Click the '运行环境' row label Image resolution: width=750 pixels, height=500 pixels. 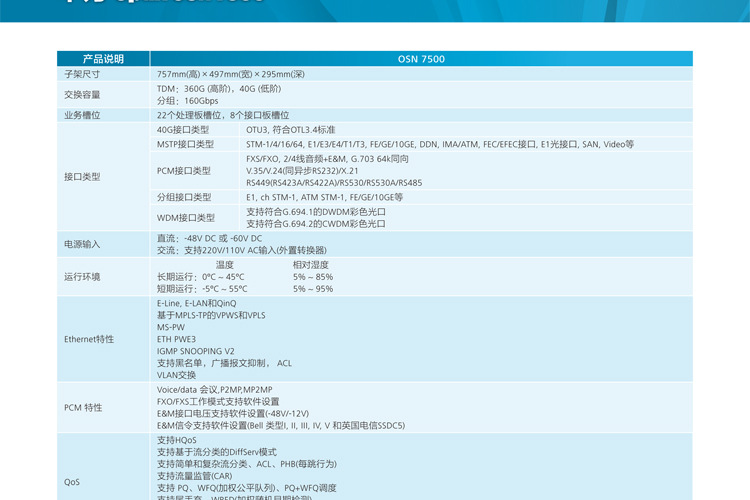click(82, 277)
